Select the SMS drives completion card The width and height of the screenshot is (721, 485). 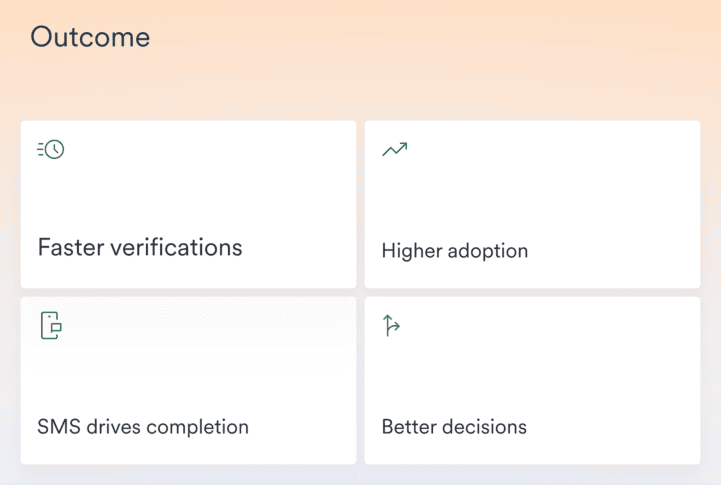(x=188, y=380)
